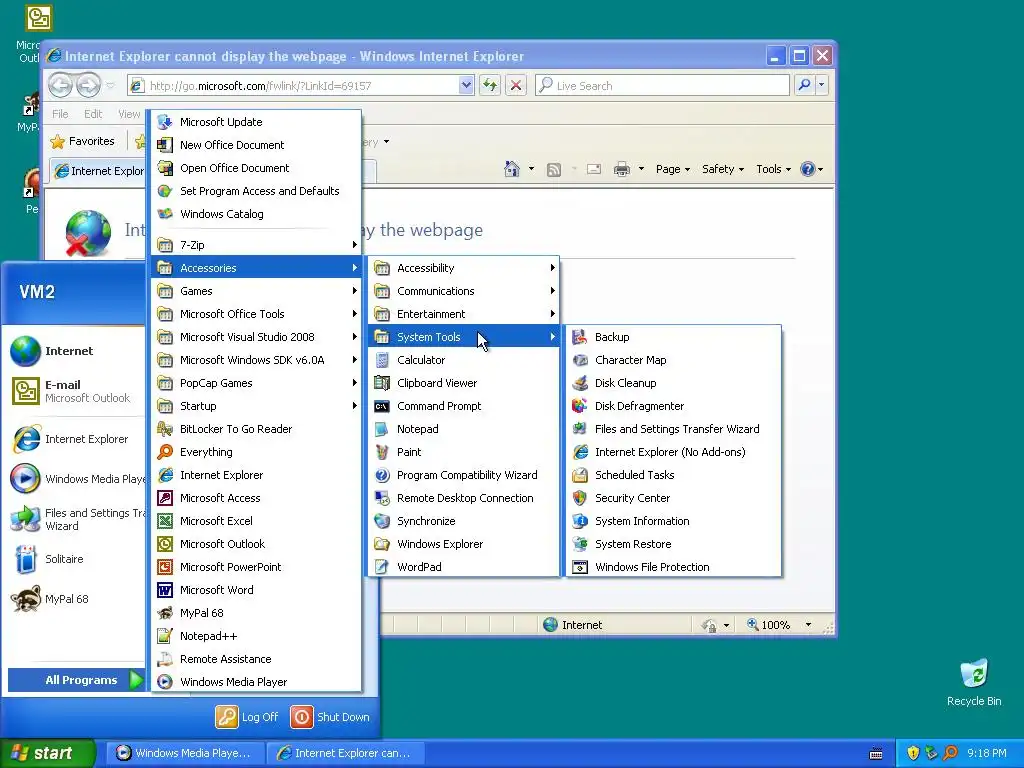Launch System Information
The width and height of the screenshot is (1024, 768).
coord(673,521)
